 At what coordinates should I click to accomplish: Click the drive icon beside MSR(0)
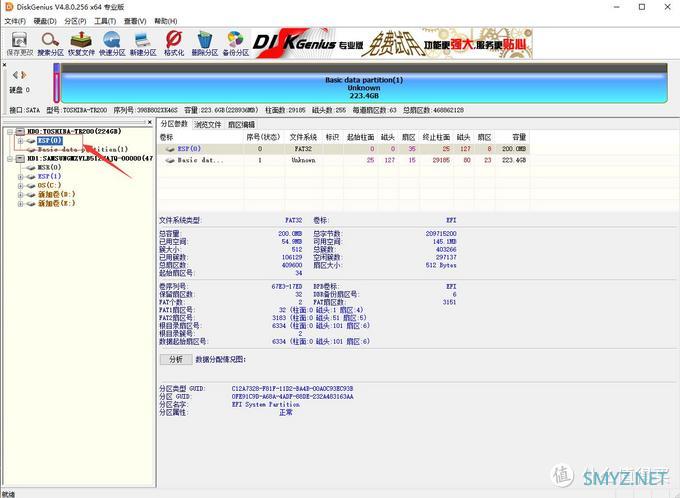[31, 167]
